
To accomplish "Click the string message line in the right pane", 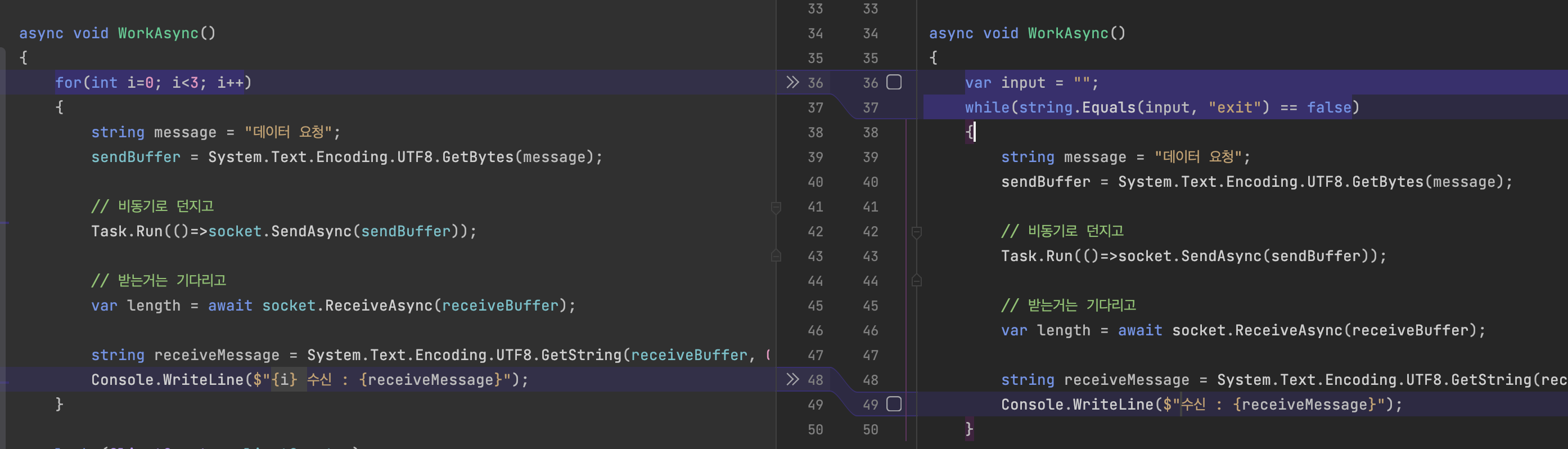I will [1126, 156].
